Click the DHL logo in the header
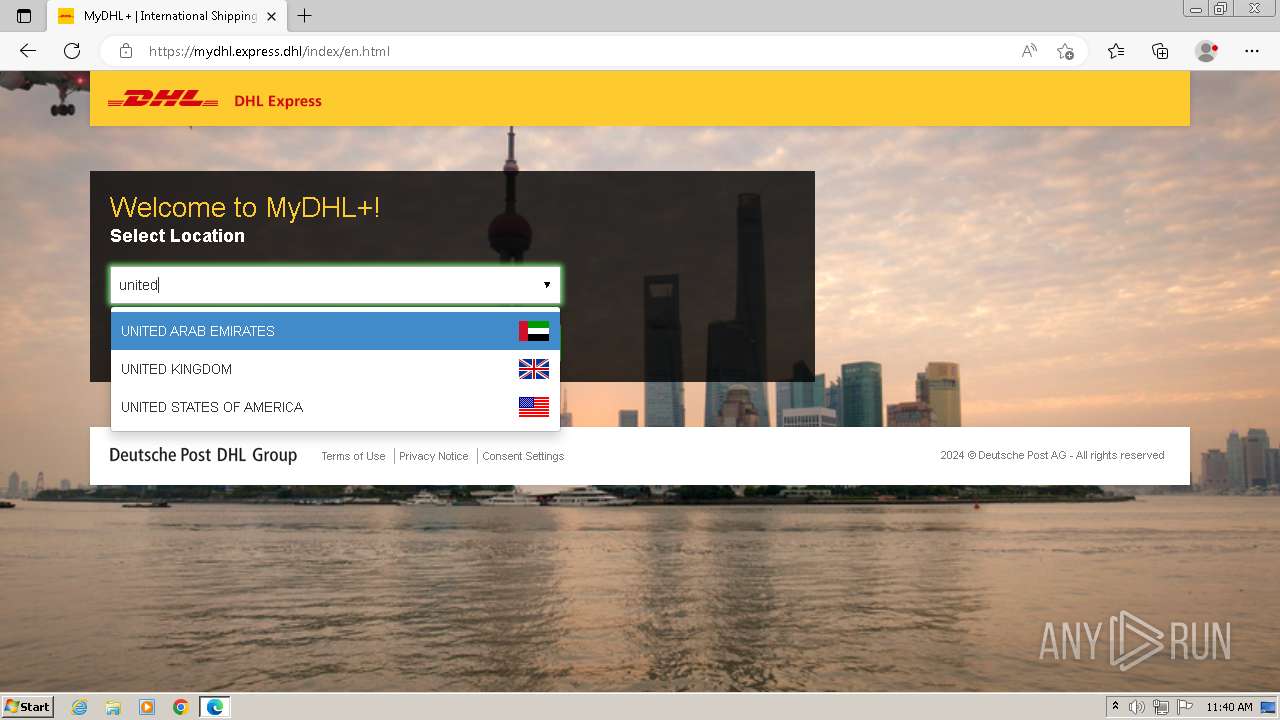The width and height of the screenshot is (1280, 720). (163, 100)
